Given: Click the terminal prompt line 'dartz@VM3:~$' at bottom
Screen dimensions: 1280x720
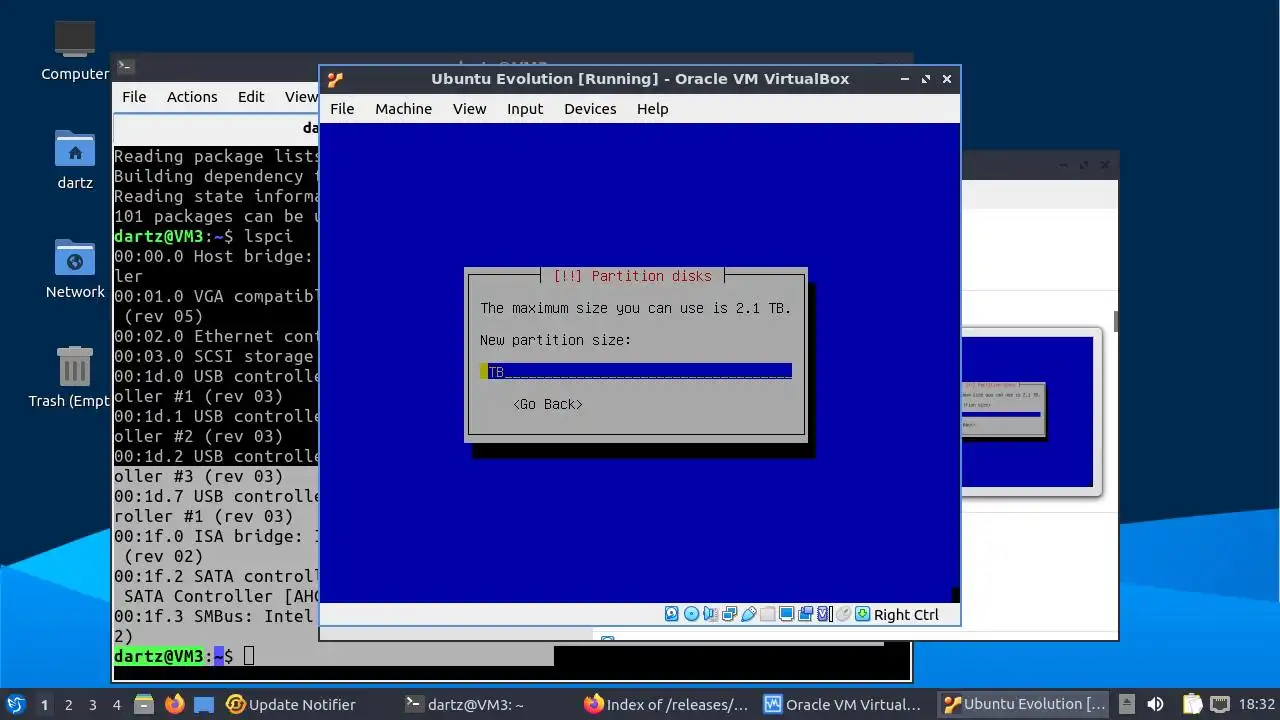Looking at the screenshot, I should [174, 656].
